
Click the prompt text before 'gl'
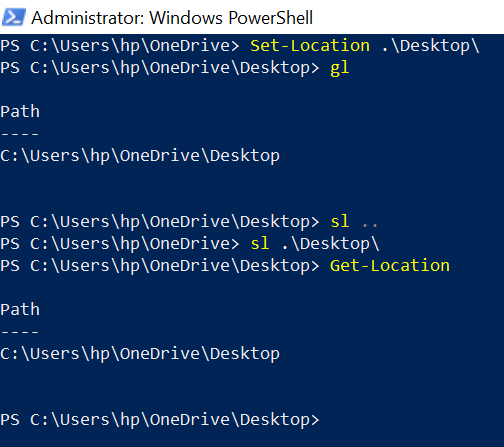tap(160, 68)
